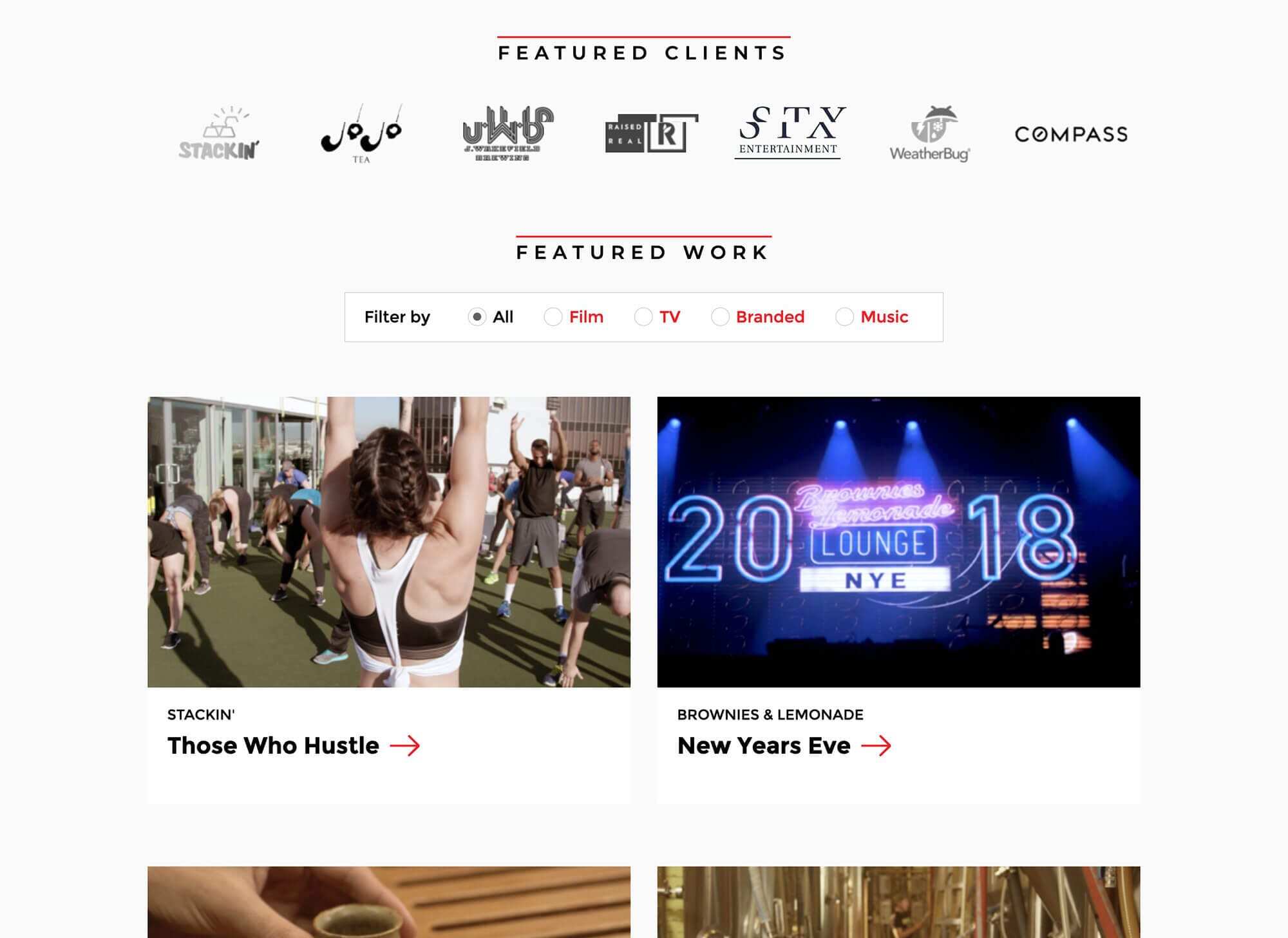Image resolution: width=1288 pixels, height=938 pixels.
Task: Click the Stackin' client logo
Action: tap(219, 133)
